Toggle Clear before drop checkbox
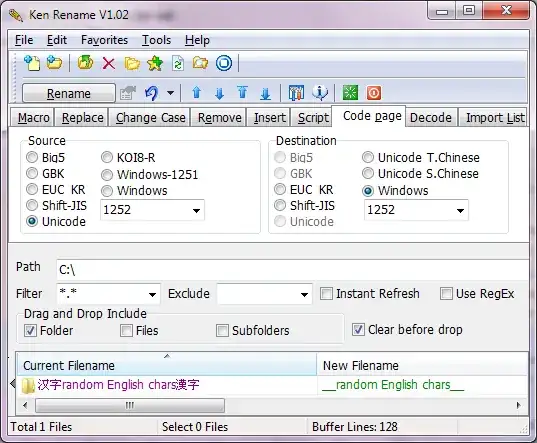This screenshot has width=537, height=443. 358,329
